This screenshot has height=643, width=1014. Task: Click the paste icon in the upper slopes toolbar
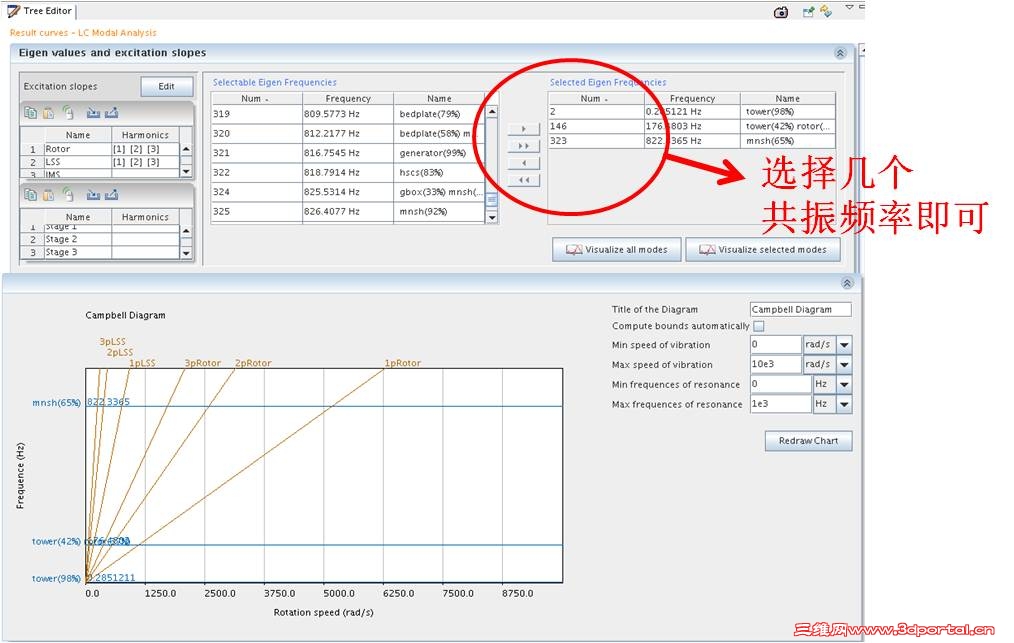pyautogui.click(x=49, y=113)
